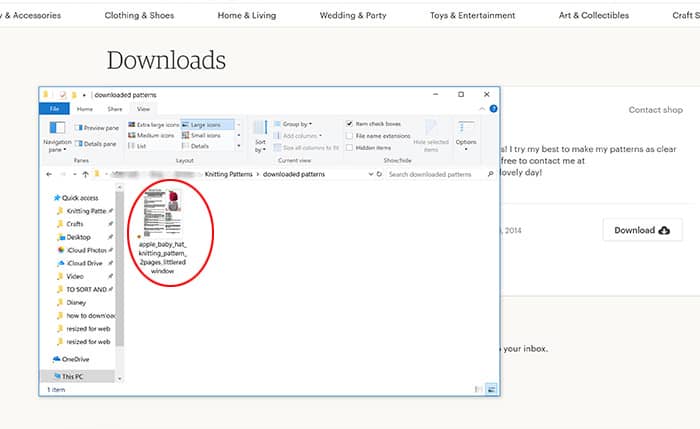Select Small icons layout
The height and width of the screenshot is (429, 700).
coord(201,135)
